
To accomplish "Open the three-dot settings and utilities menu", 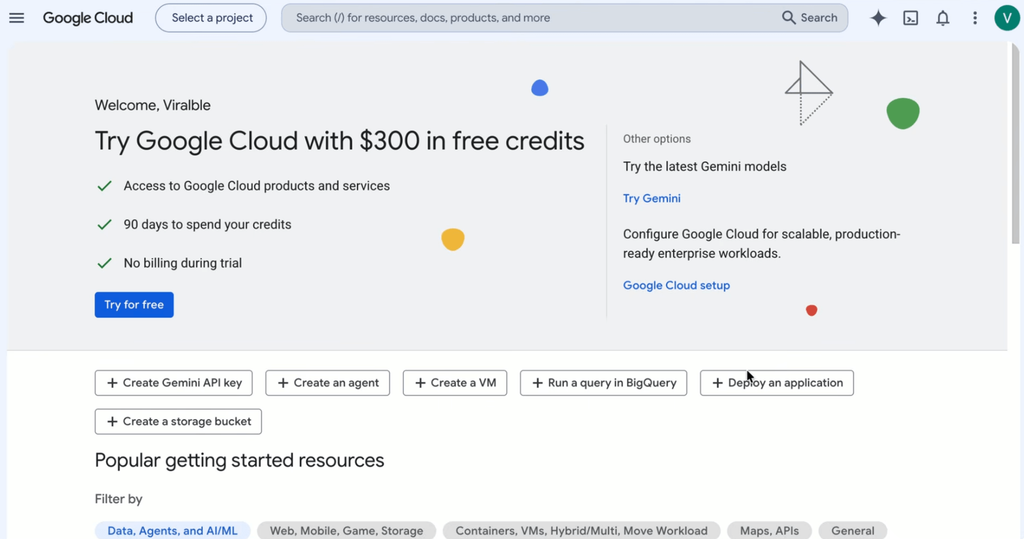I will point(975,18).
